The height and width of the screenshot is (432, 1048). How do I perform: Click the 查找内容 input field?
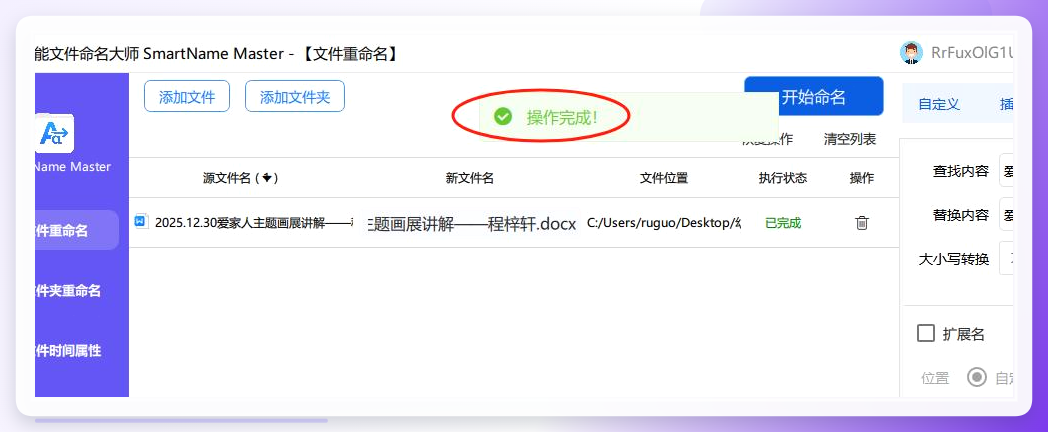(1007, 171)
